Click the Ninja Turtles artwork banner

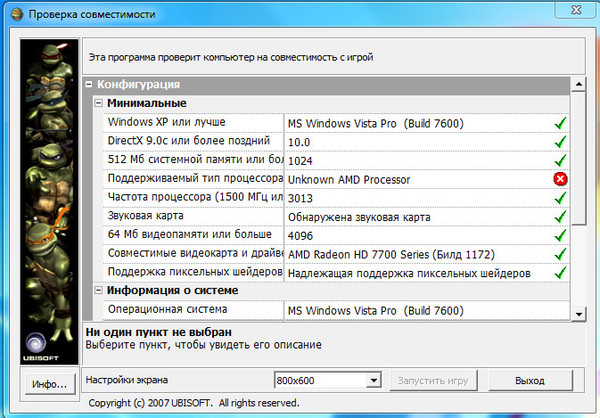pos(49,201)
